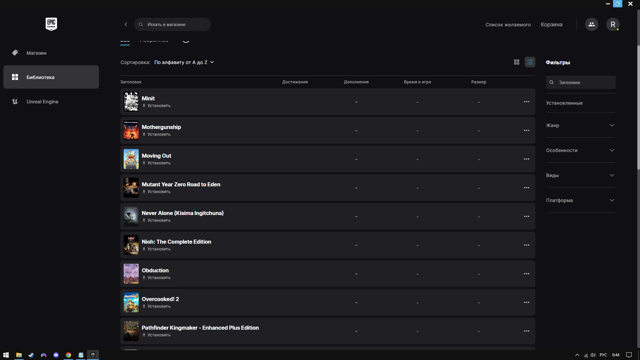
Task: Open the friends list icon
Action: pos(591,24)
